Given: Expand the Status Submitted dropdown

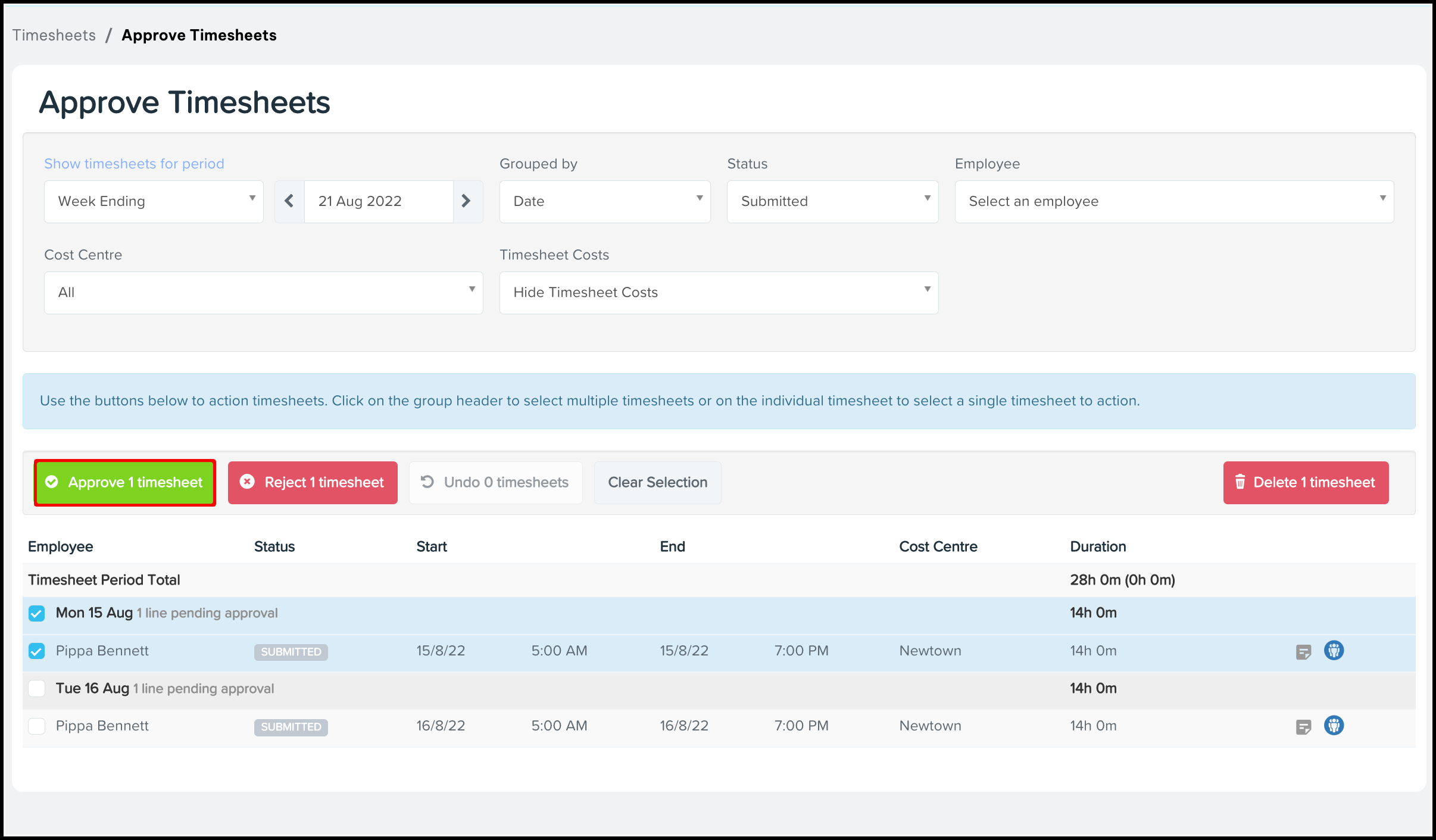Looking at the screenshot, I should (x=832, y=202).
